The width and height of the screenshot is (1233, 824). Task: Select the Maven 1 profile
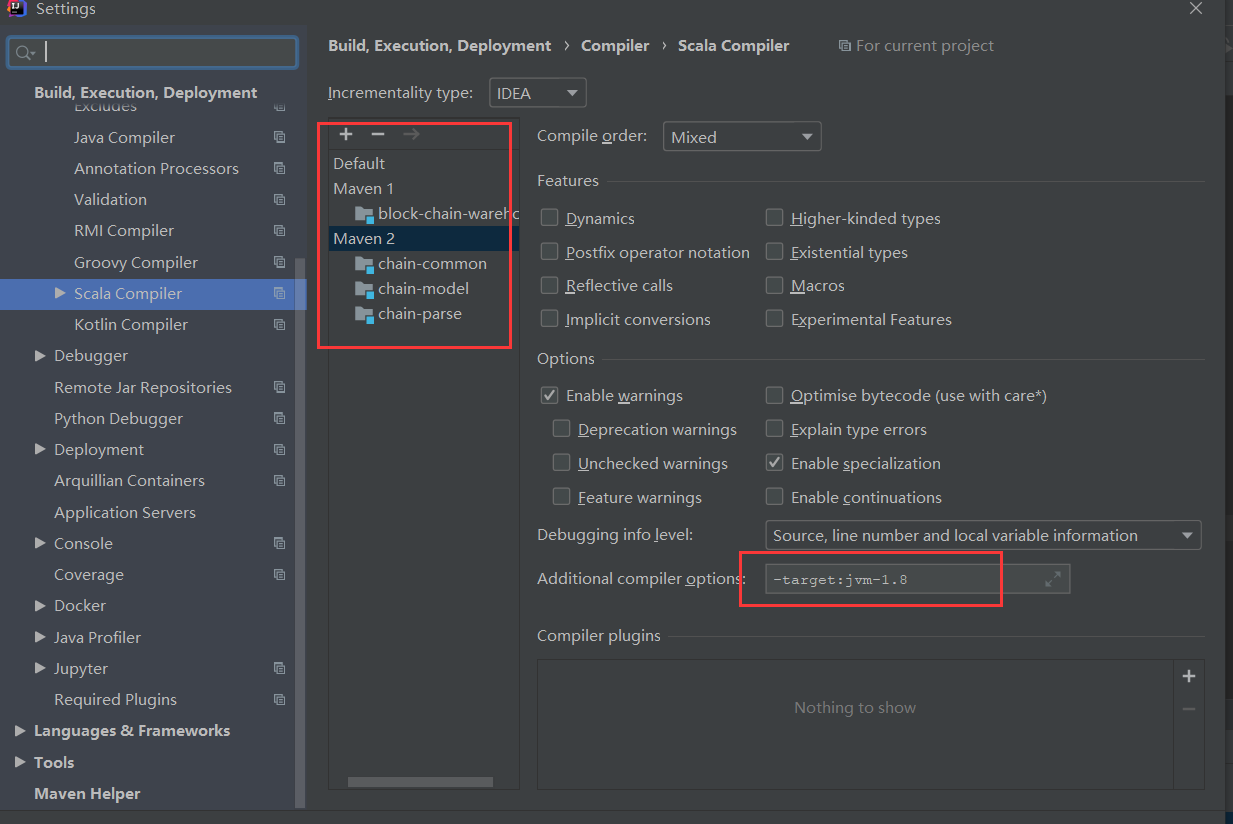363,188
